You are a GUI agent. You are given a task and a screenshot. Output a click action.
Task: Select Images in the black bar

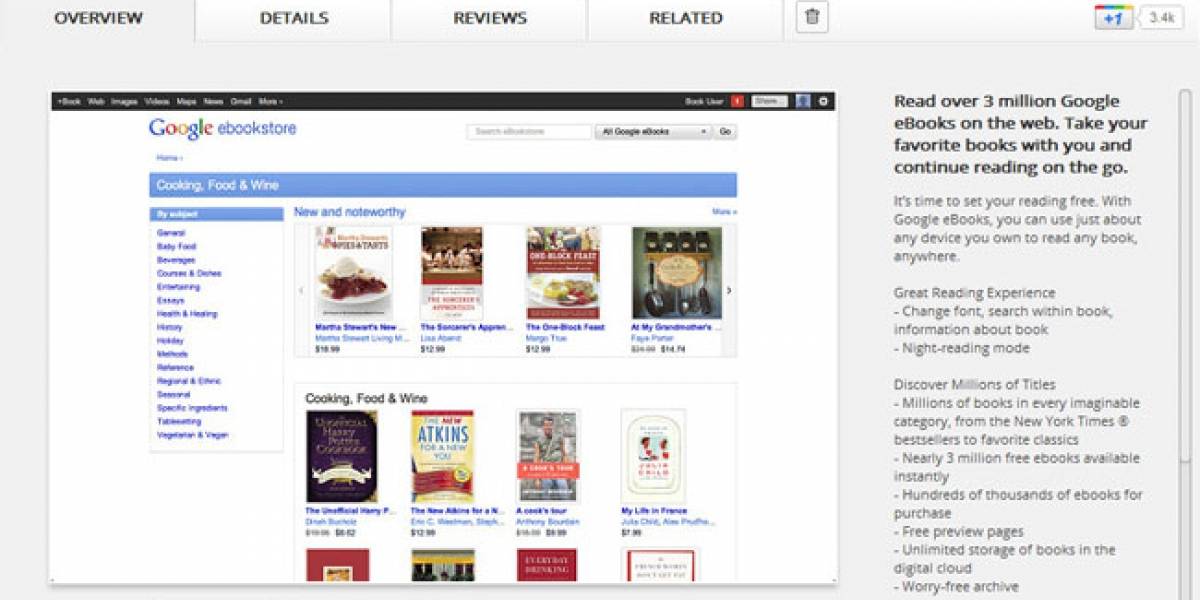point(125,101)
